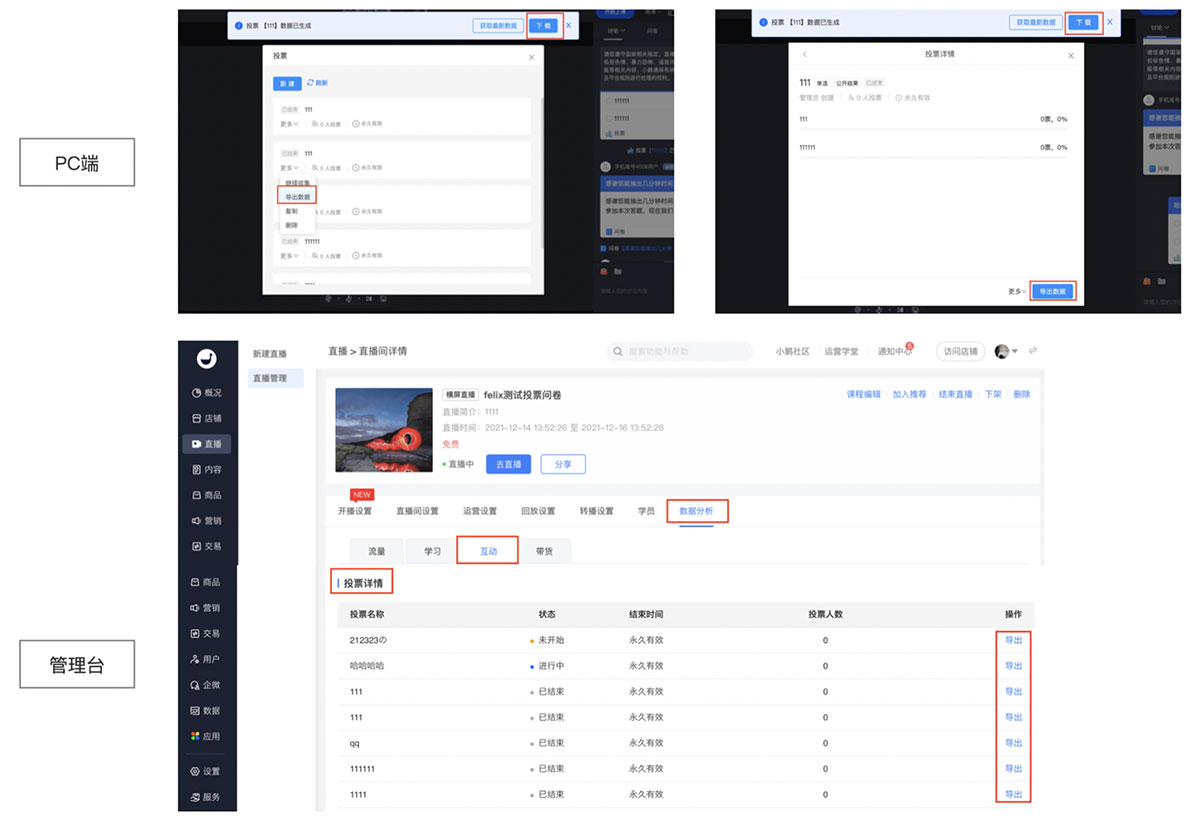Click 导出数据 in the 投票详情 dialog
Viewport: 1200px width, 831px height.
[x=1052, y=291]
